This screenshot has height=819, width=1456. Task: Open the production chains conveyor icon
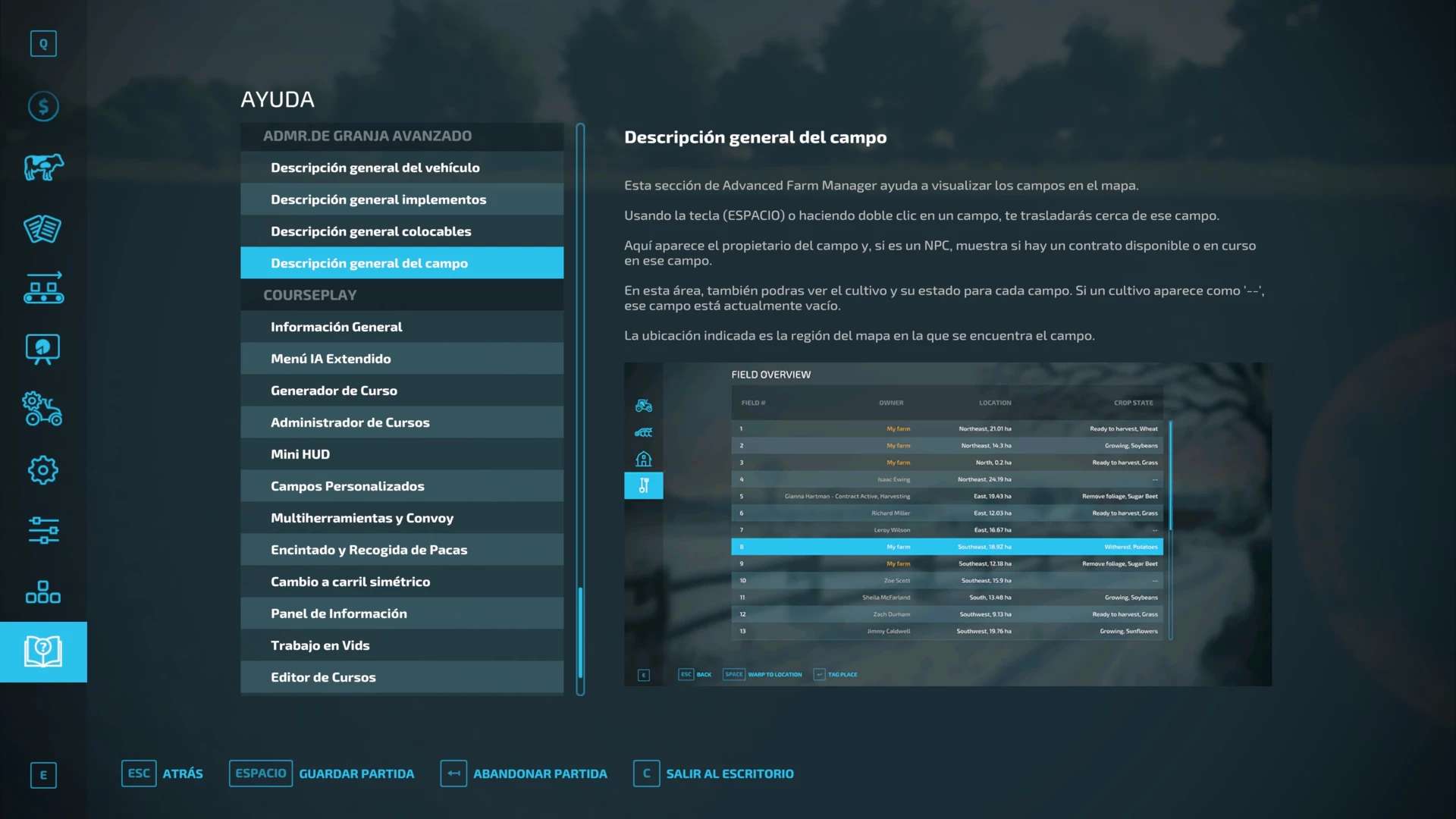[x=43, y=288]
